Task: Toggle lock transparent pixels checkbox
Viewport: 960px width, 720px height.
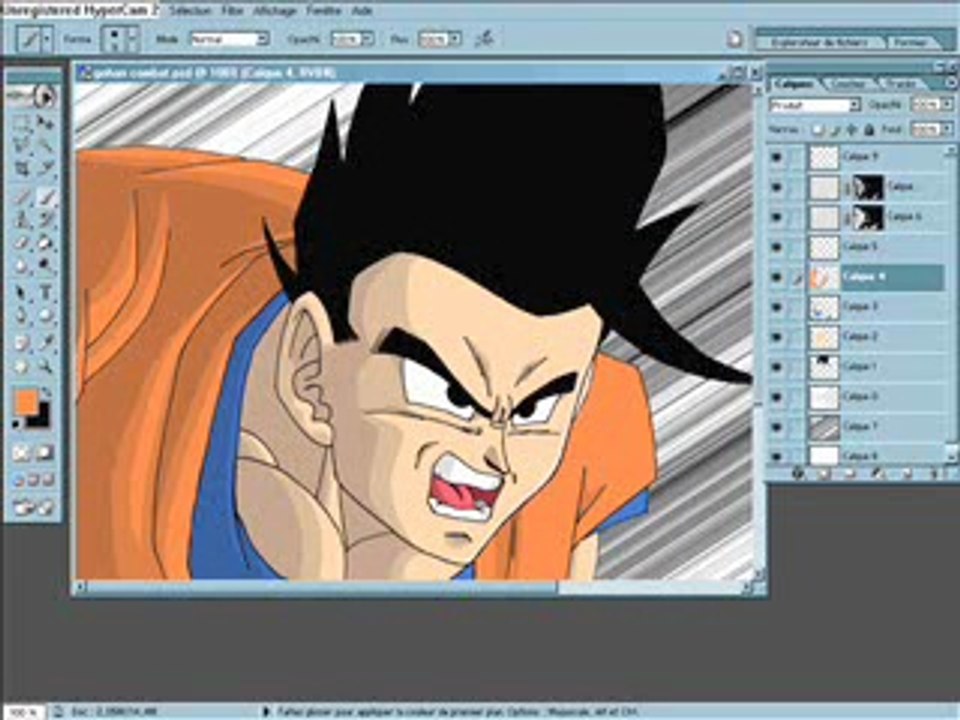Action: pos(817,130)
